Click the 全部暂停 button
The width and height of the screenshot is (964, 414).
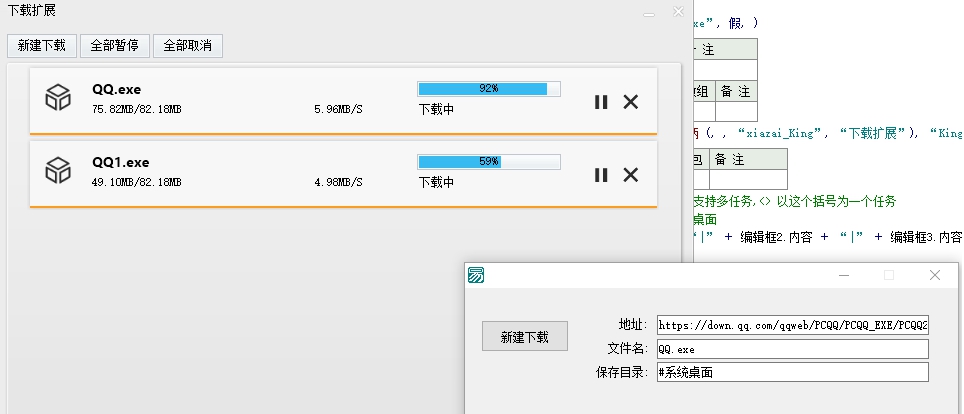[115, 46]
